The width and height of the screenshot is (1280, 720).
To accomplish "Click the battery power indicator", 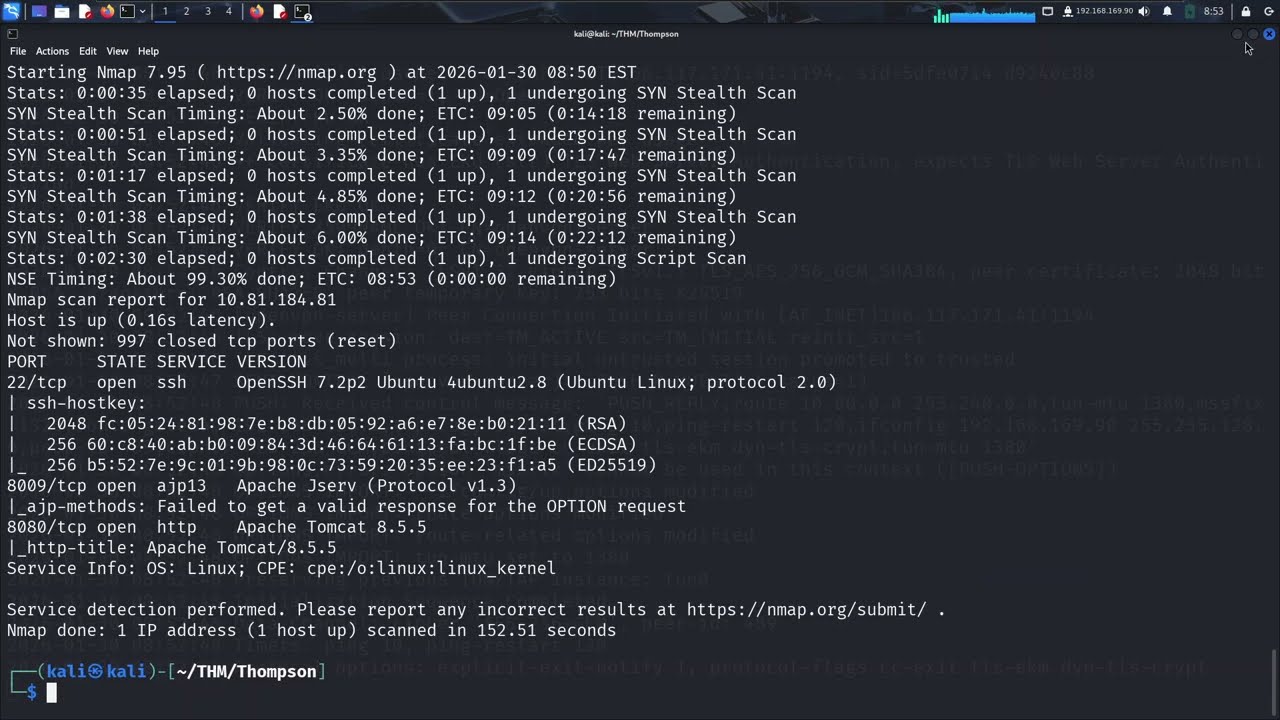I will click(1190, 12).
